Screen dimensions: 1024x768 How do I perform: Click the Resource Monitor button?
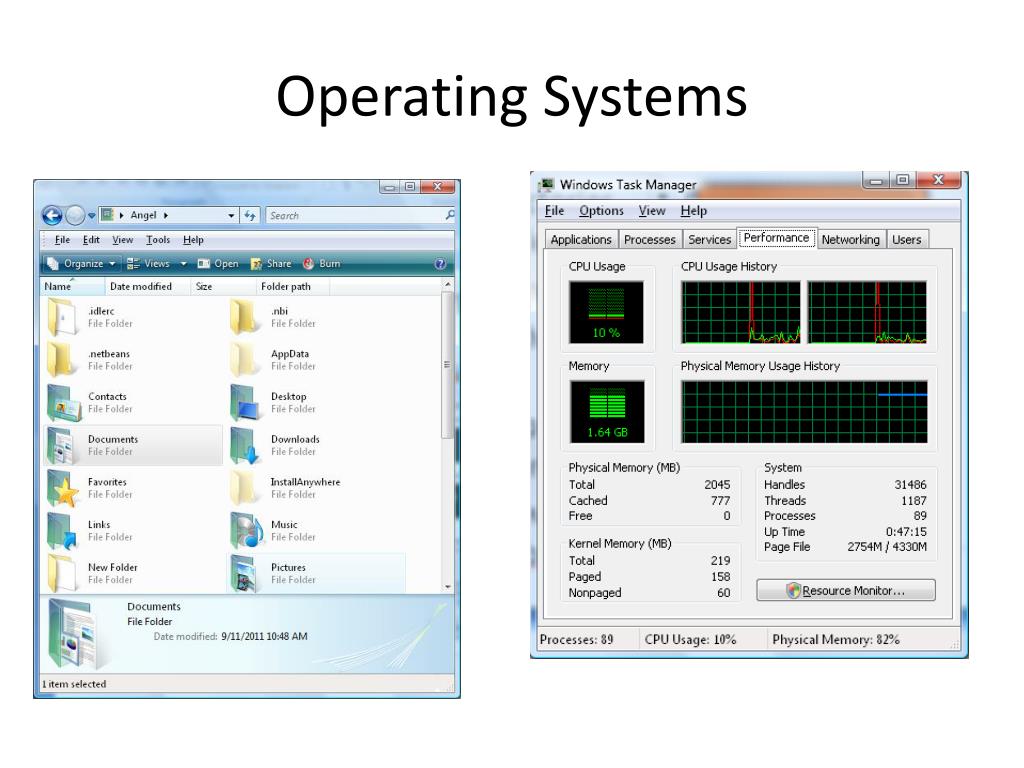(846, 590)
